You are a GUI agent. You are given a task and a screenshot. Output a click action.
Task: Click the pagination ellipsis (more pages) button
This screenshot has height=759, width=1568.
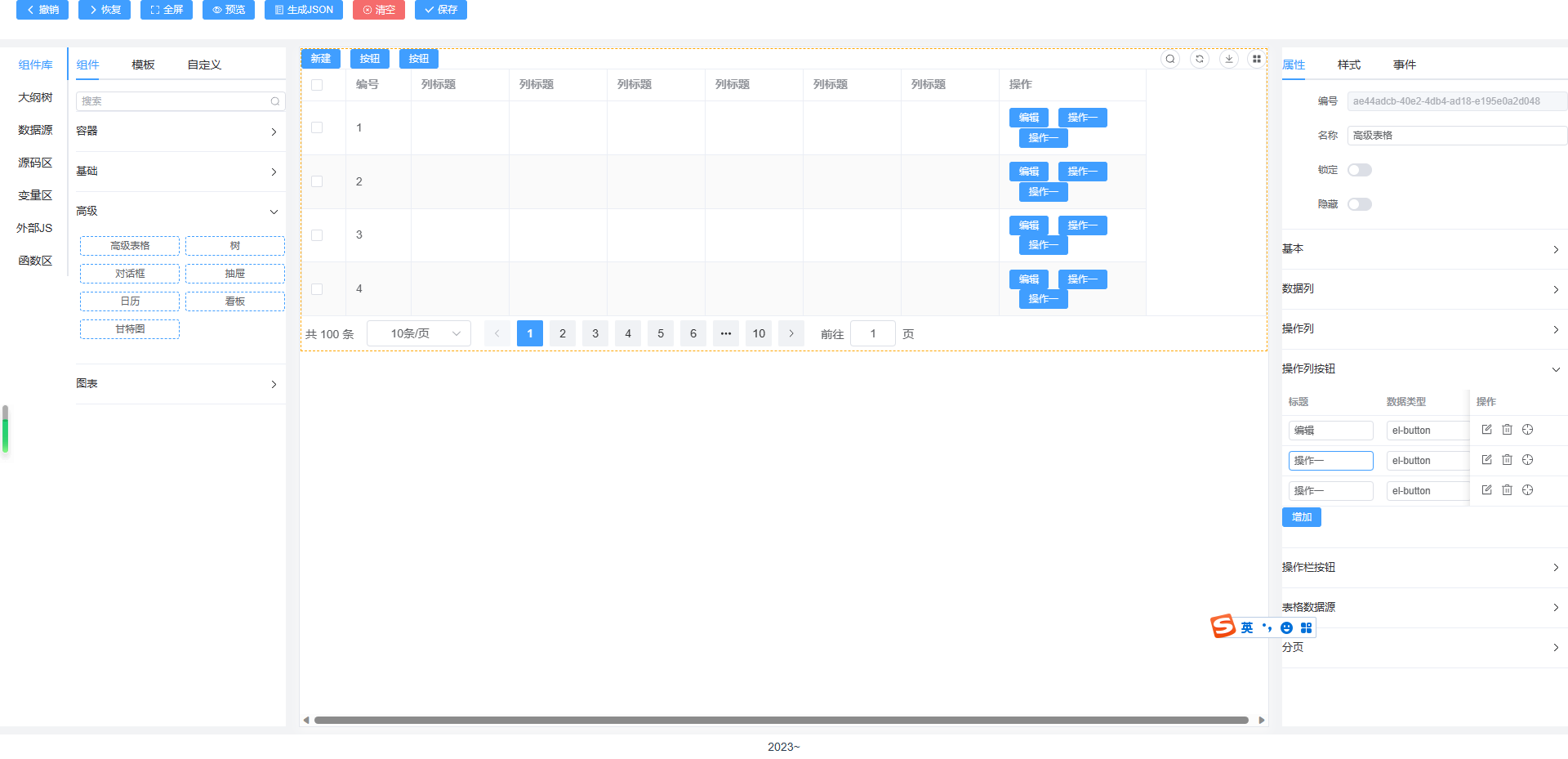pos(725,333)
